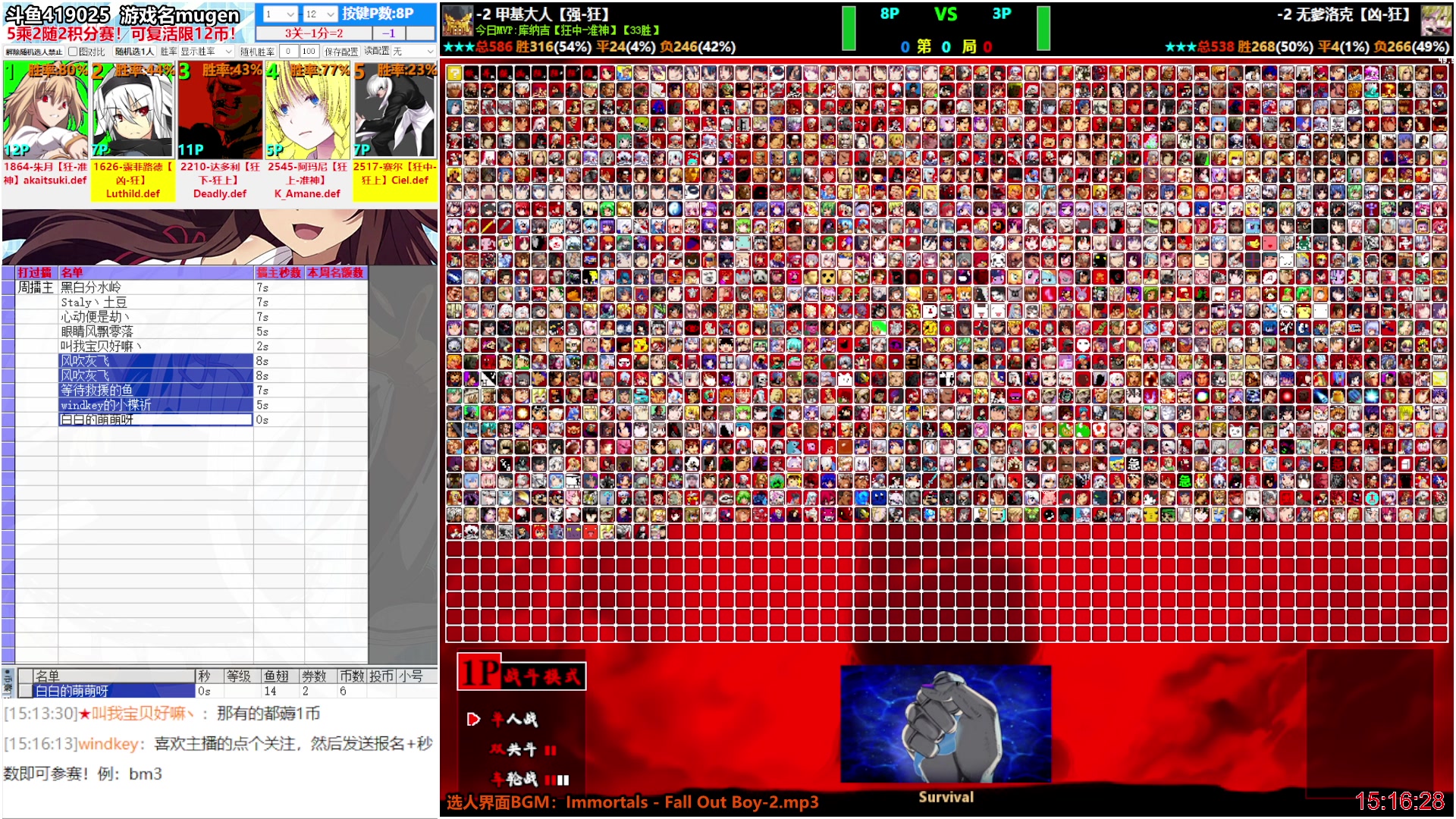Enable the 图对比 checkbox
This screenshot has width=1456, height=819.
pyautogui.click(x=73, y=52)
